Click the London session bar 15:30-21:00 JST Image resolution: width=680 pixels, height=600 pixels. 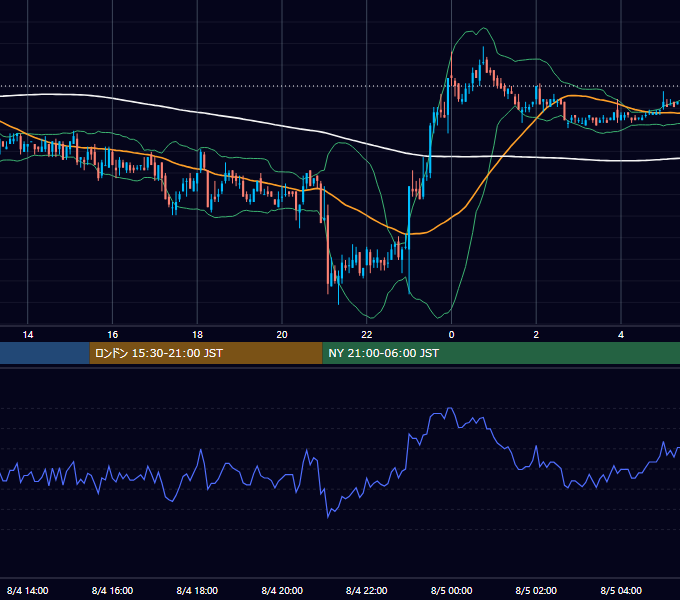coord(206,353)
